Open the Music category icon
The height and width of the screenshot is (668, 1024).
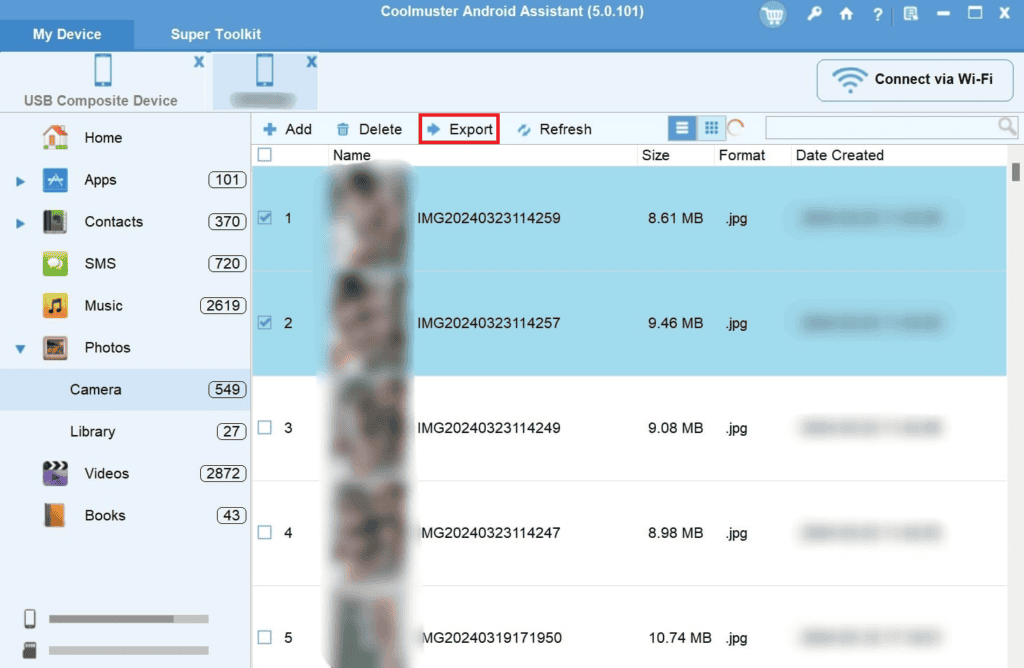coord(55,306)
